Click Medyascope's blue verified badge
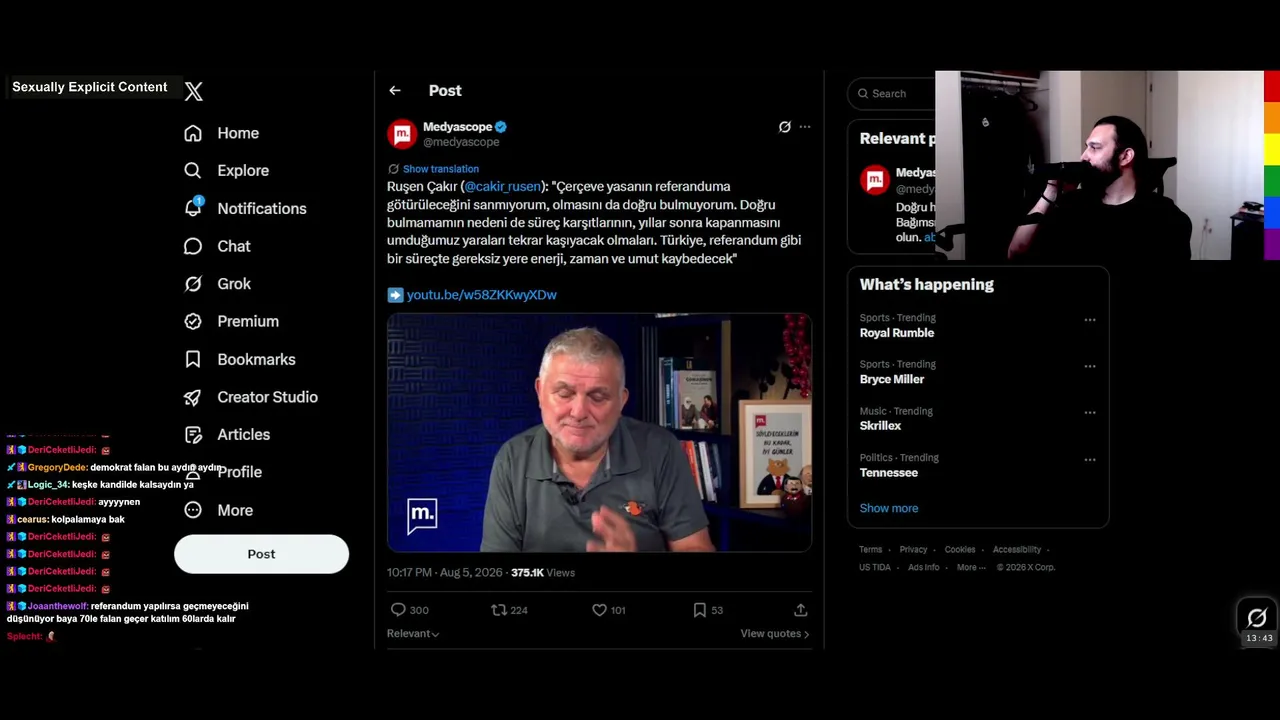 tap(501, 127)
